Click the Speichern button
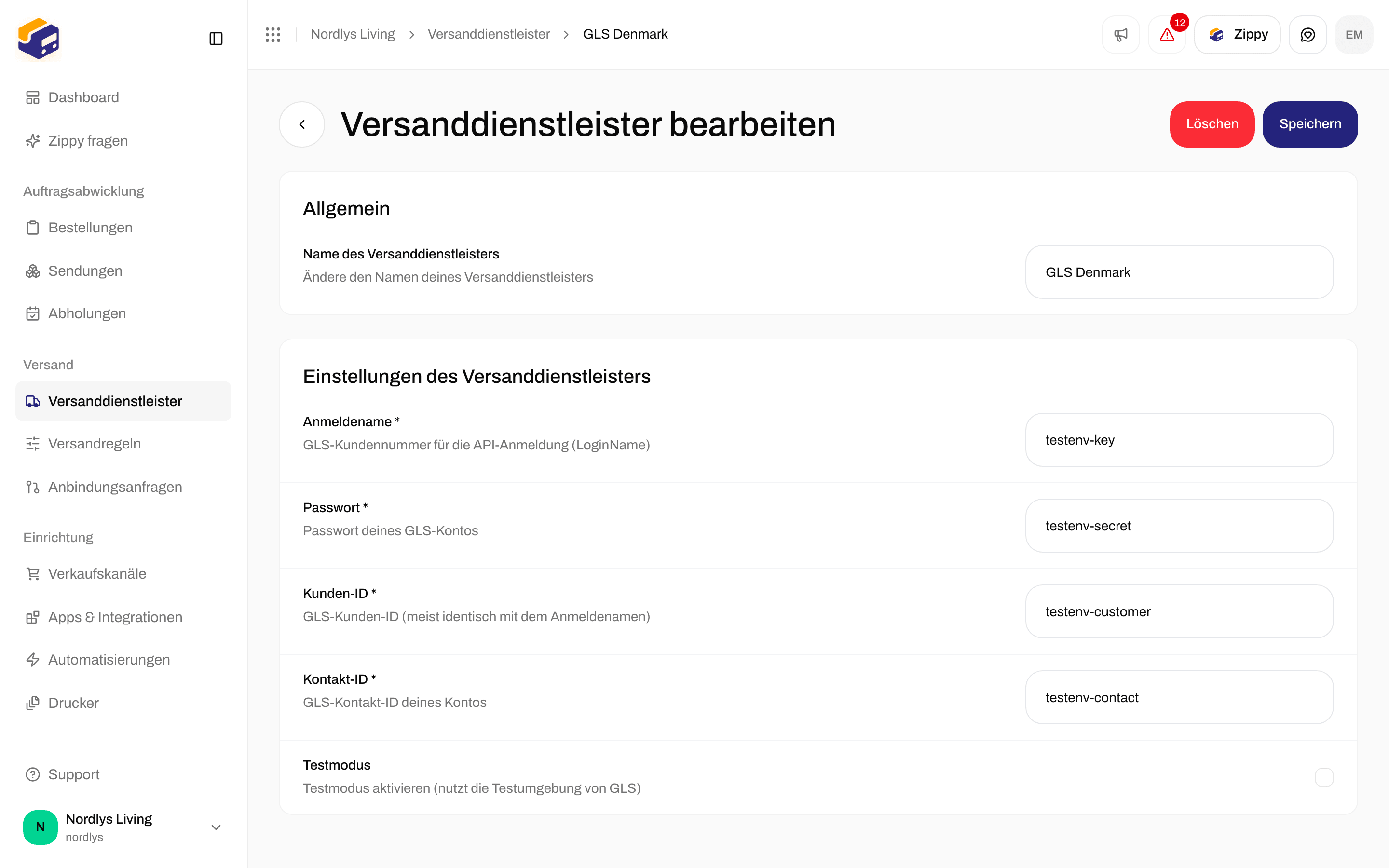 tap(1310, 124)
